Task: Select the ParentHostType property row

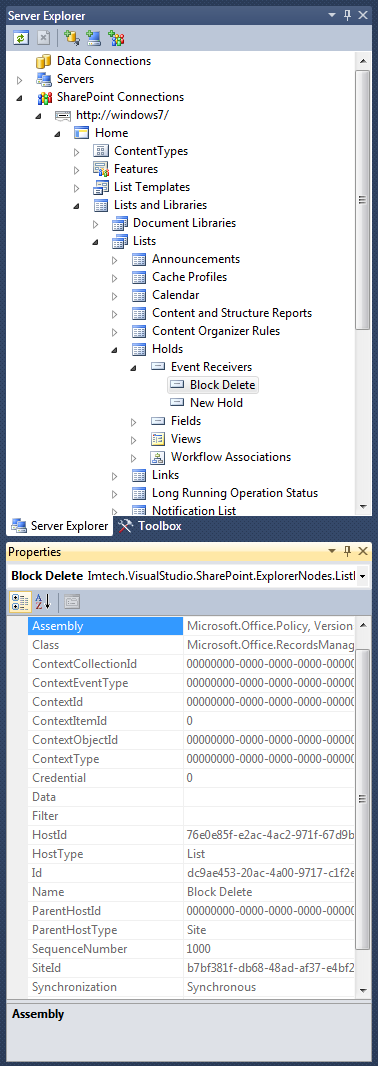Action: click(191, 930)
